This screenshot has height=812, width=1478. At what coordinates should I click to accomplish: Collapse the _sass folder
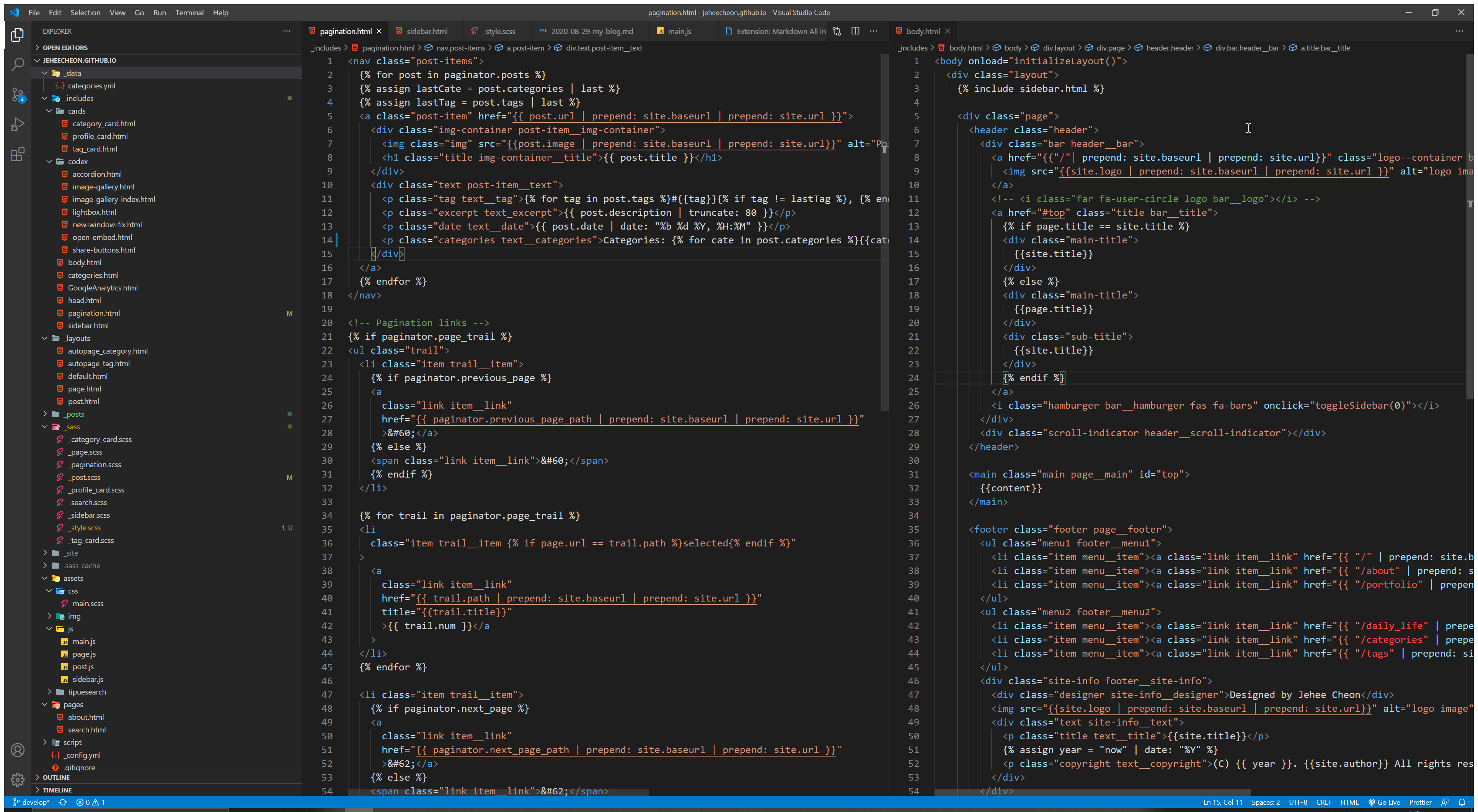point(45,426)
